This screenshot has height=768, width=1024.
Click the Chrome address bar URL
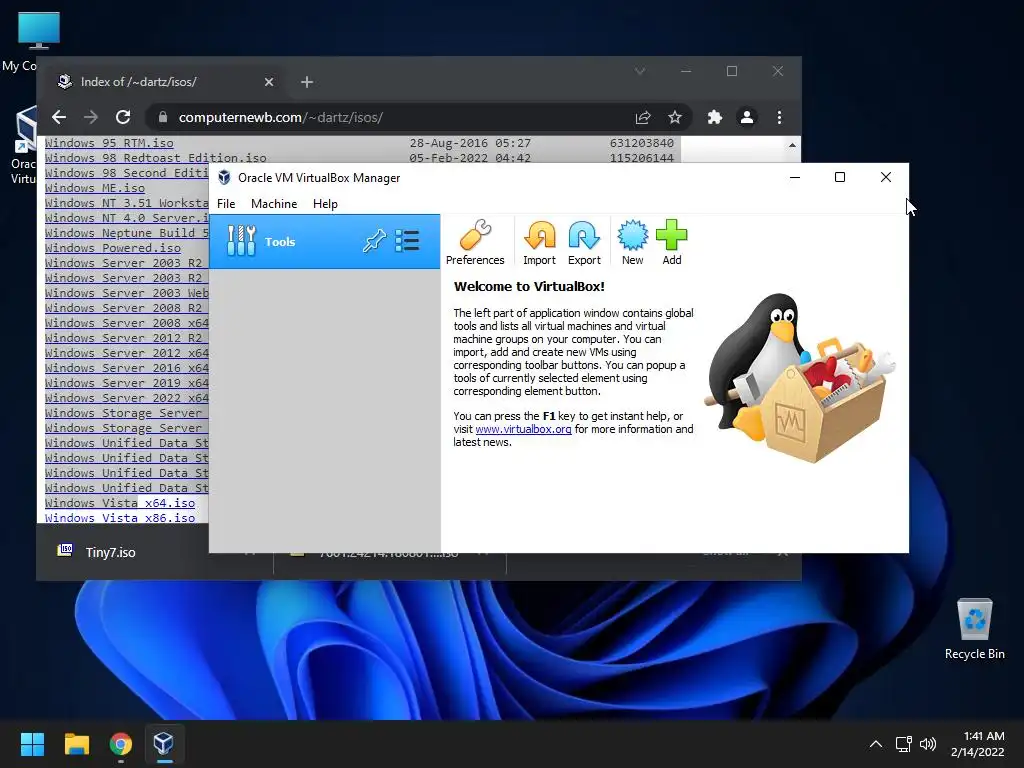[x=281, y=118]
